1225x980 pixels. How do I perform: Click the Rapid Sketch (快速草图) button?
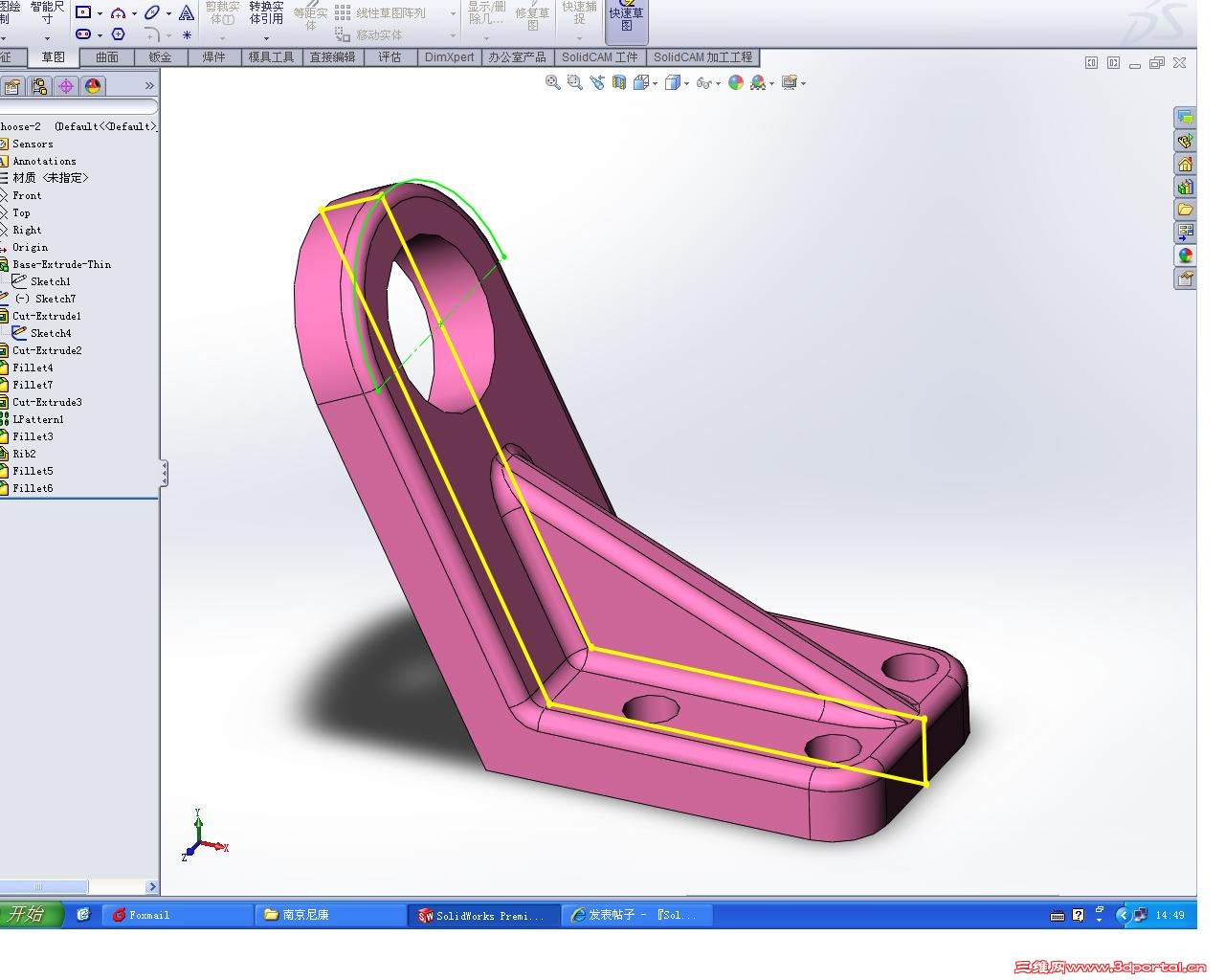click(x=627, y=21)
